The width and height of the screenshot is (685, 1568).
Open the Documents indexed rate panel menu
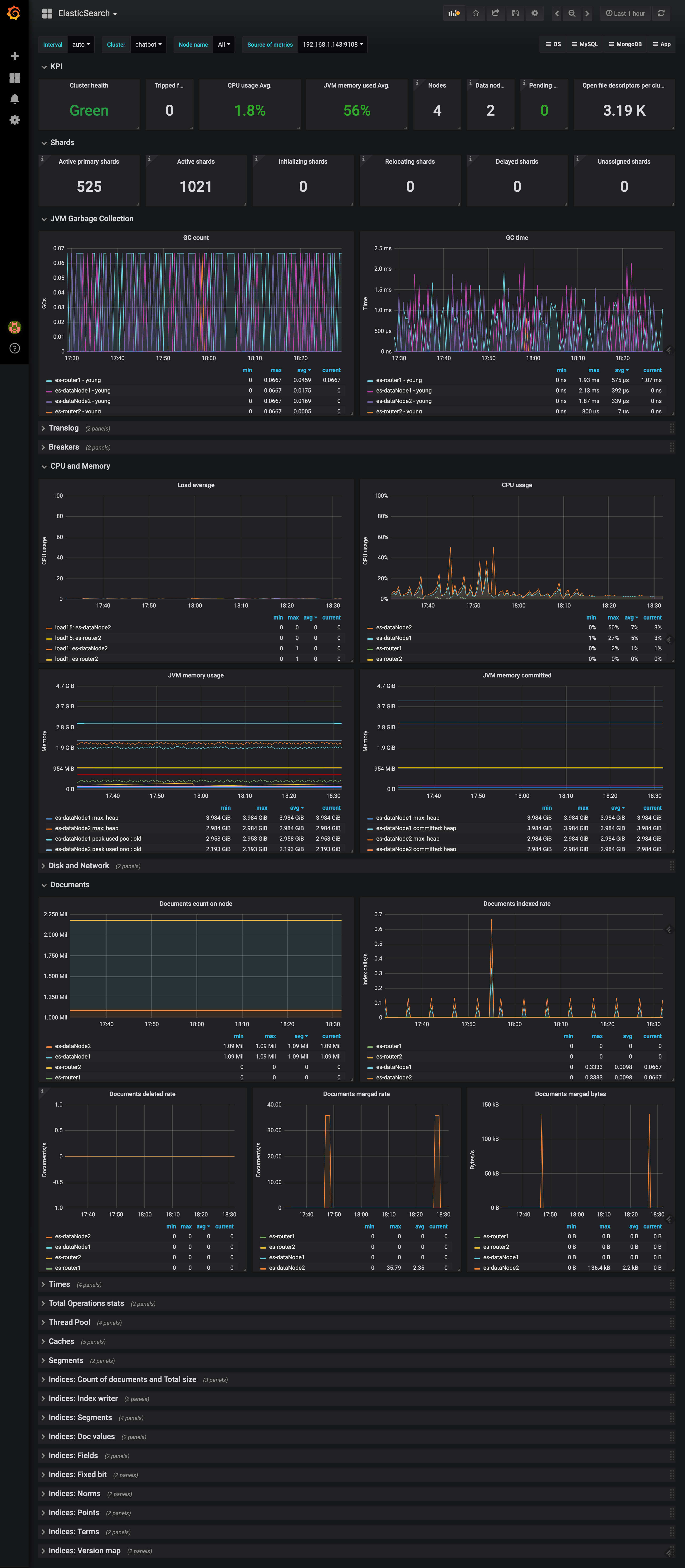pos(517,903)
